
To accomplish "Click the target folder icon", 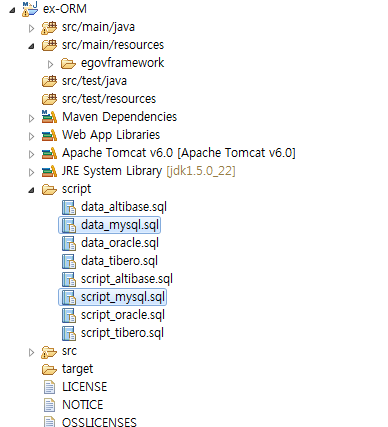I will pos(49,369).
